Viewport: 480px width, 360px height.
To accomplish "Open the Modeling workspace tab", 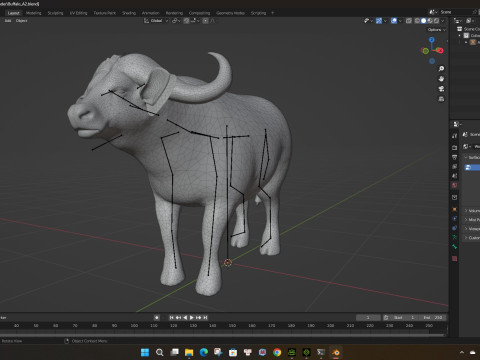I will [x=33, y=13].
